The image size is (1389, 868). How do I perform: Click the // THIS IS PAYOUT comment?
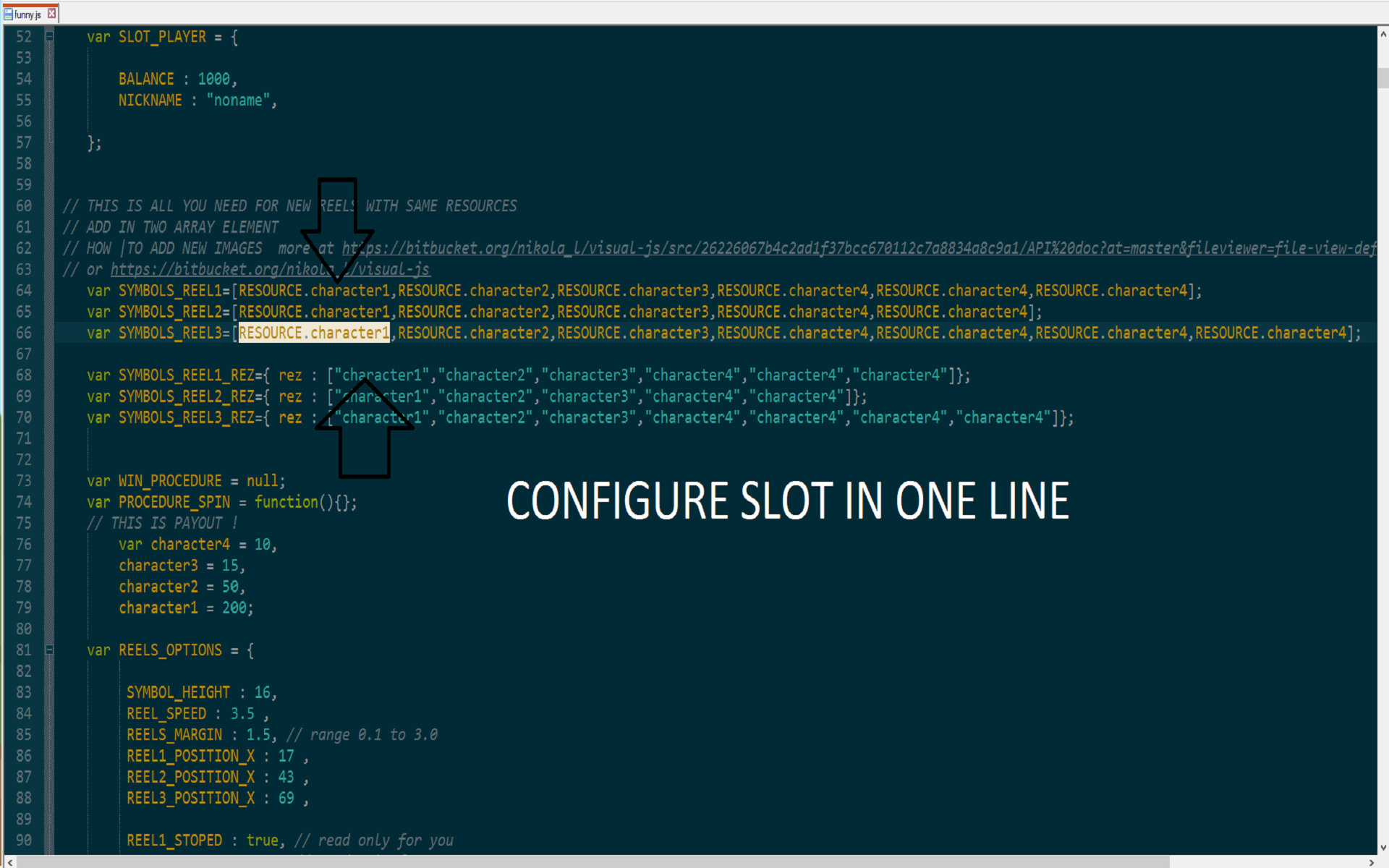point(163,523)
